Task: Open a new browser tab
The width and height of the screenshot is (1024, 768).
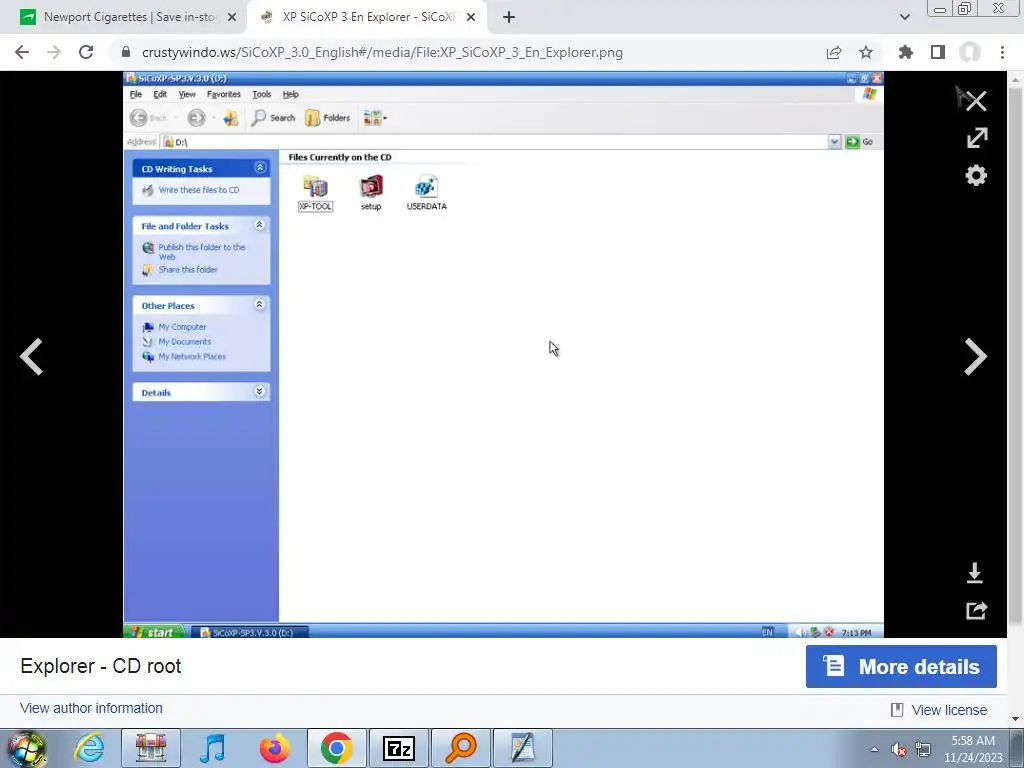Action: pos(509,18)
